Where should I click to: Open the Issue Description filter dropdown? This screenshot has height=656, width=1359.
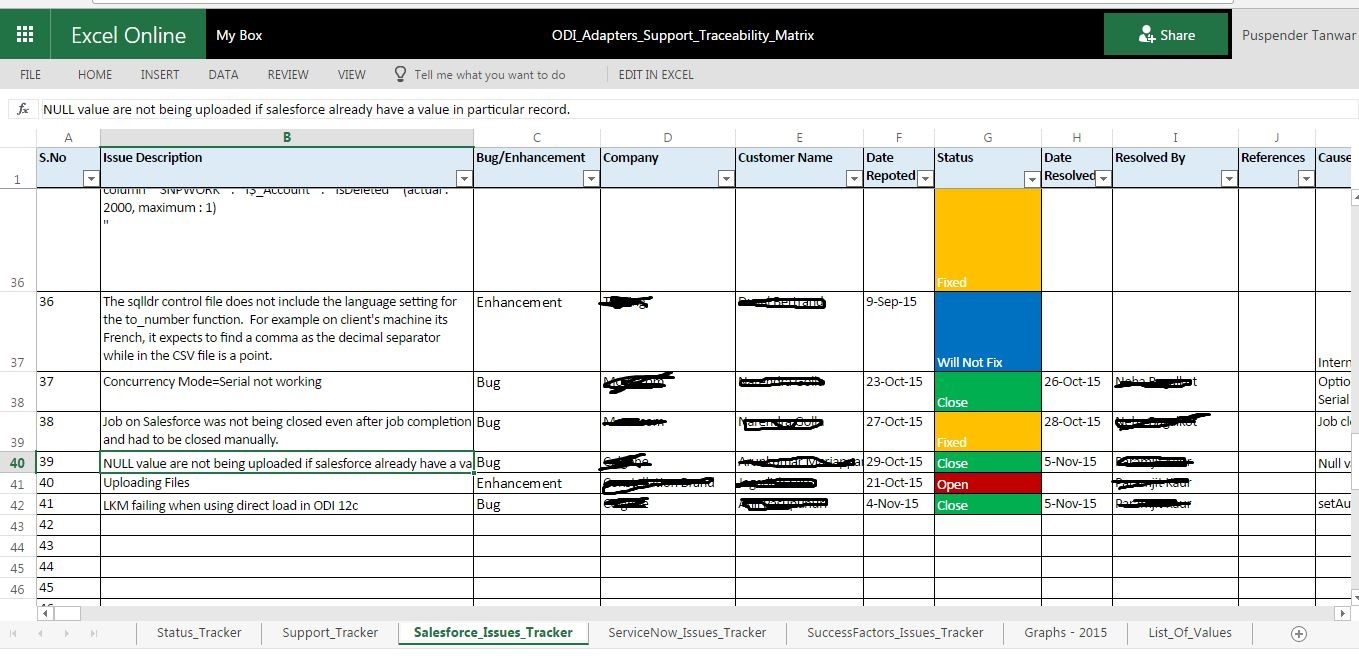pos(463,178)
